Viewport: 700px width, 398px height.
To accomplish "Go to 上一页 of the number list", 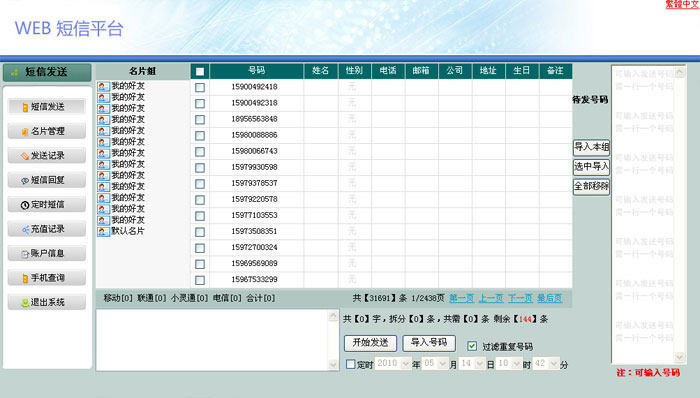I will (491, 298).
